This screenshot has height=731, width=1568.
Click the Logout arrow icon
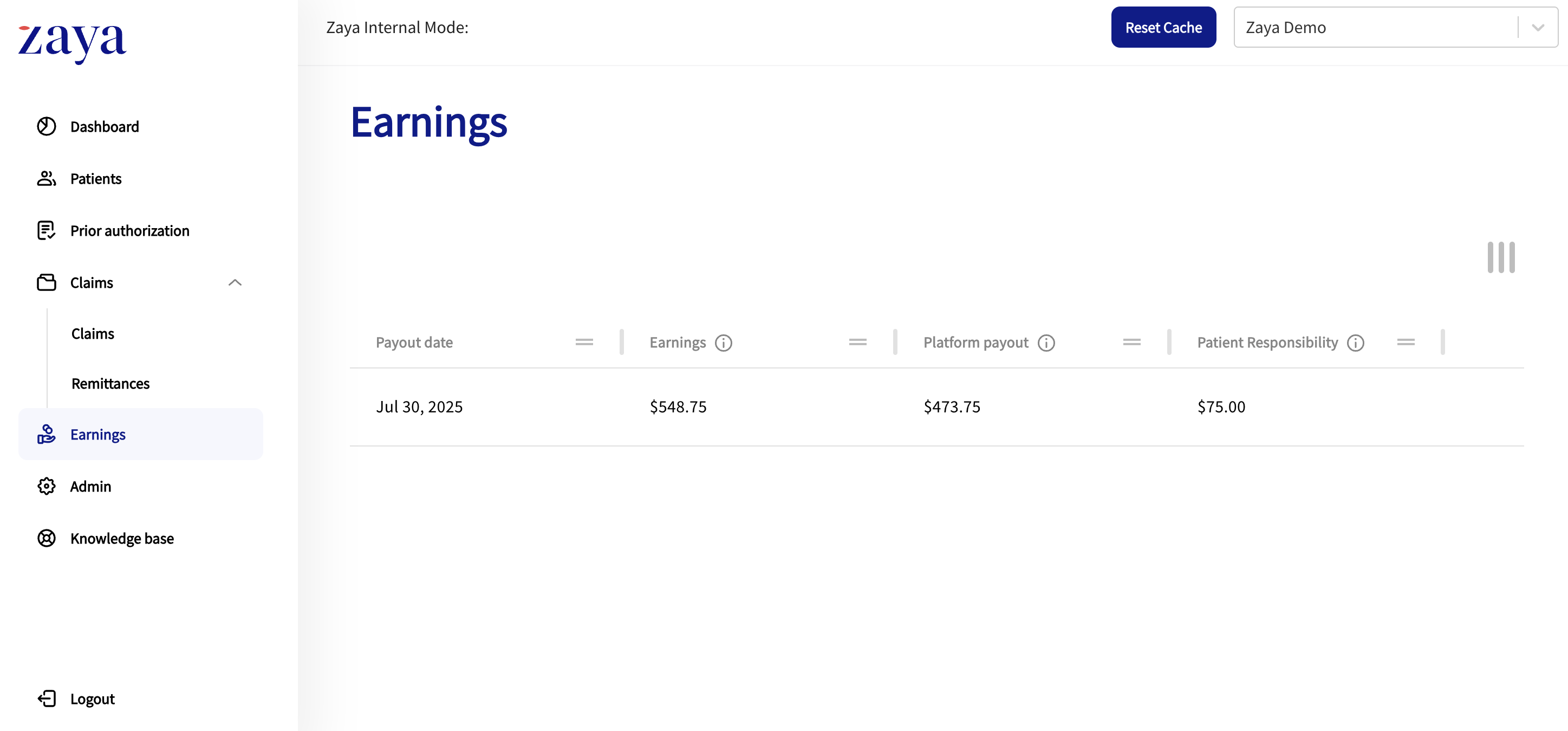[46, 698]
